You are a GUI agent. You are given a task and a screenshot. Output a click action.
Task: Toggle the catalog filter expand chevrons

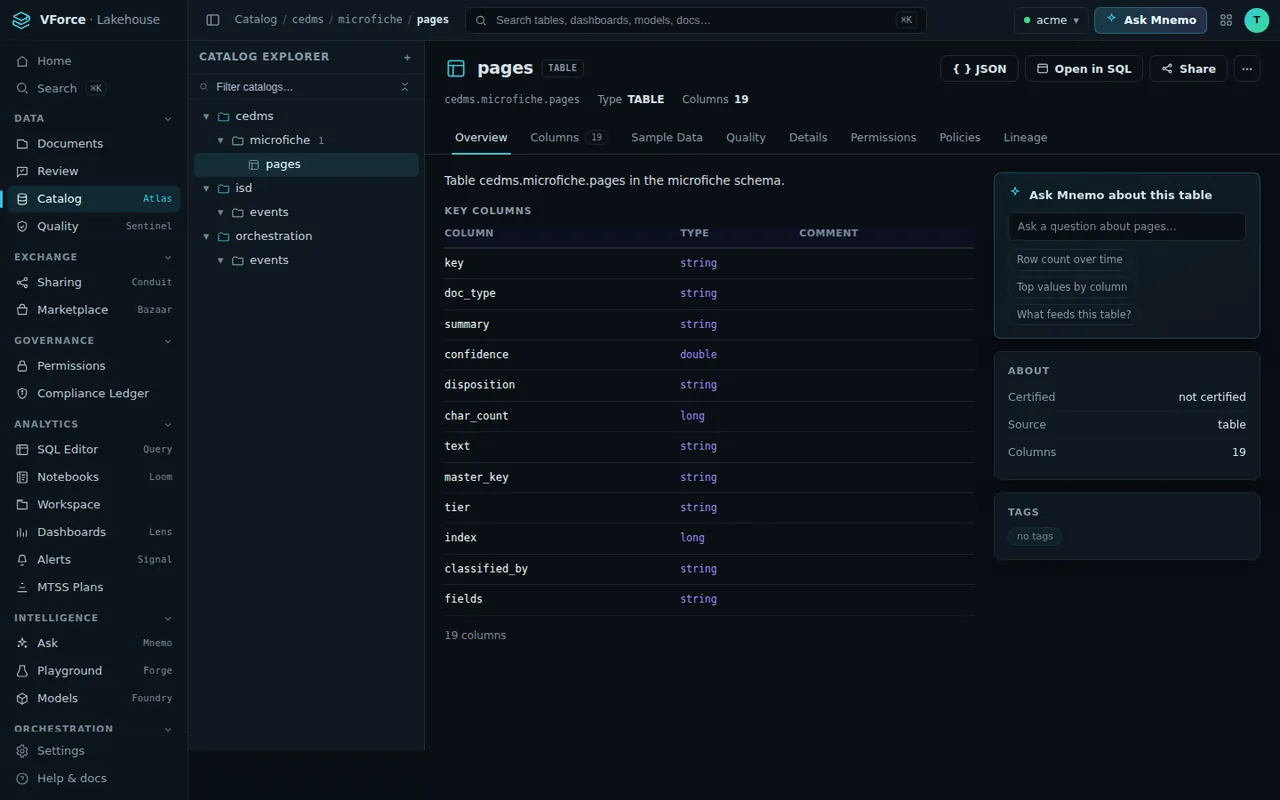(x=405, y=87)
